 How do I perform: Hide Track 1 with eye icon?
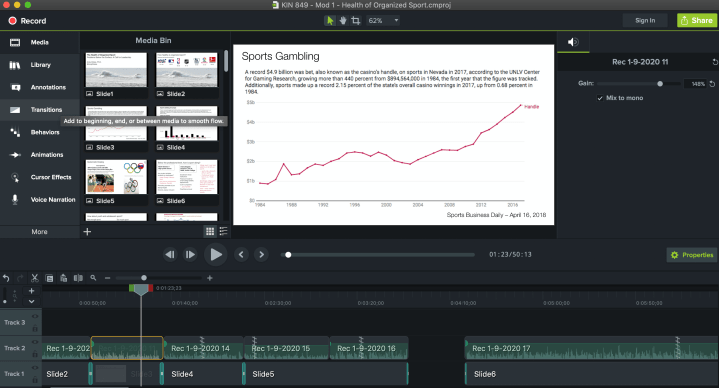pos(35,368)
